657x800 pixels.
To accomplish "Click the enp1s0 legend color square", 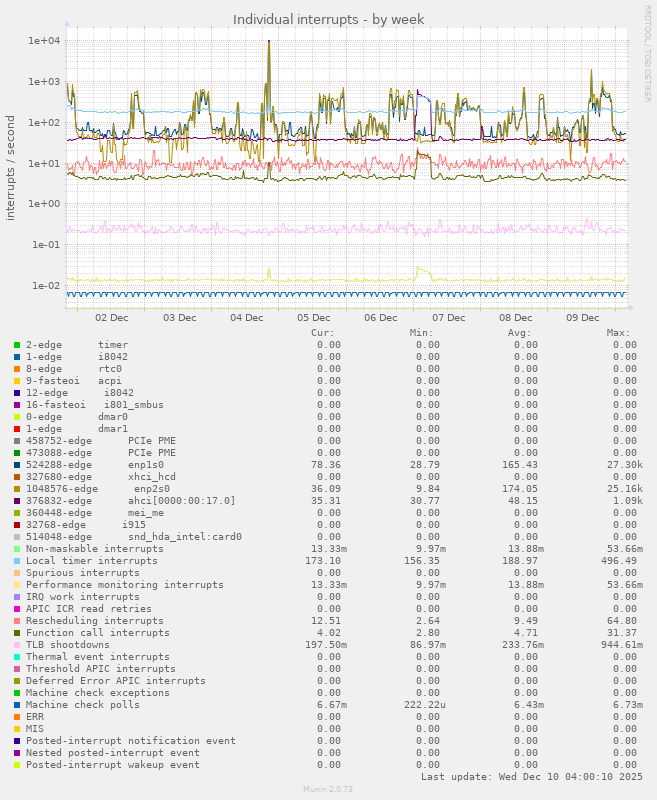I will pyautogui.click(x=17, y=464).
